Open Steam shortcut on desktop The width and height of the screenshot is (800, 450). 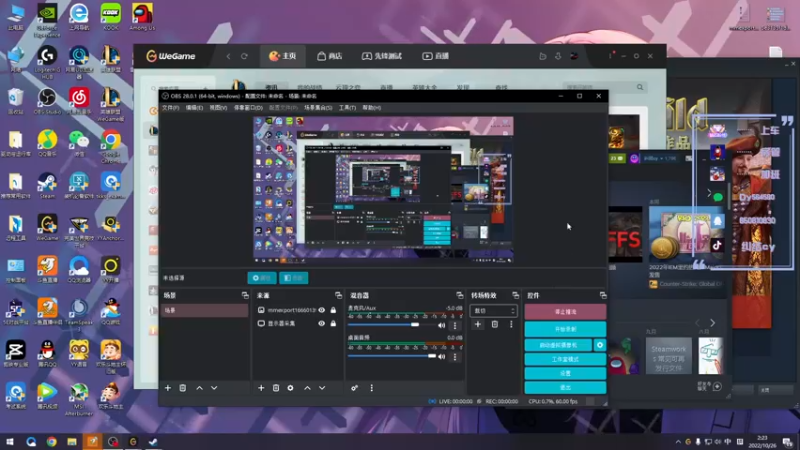pyautogui.click(x=47, y=186)
